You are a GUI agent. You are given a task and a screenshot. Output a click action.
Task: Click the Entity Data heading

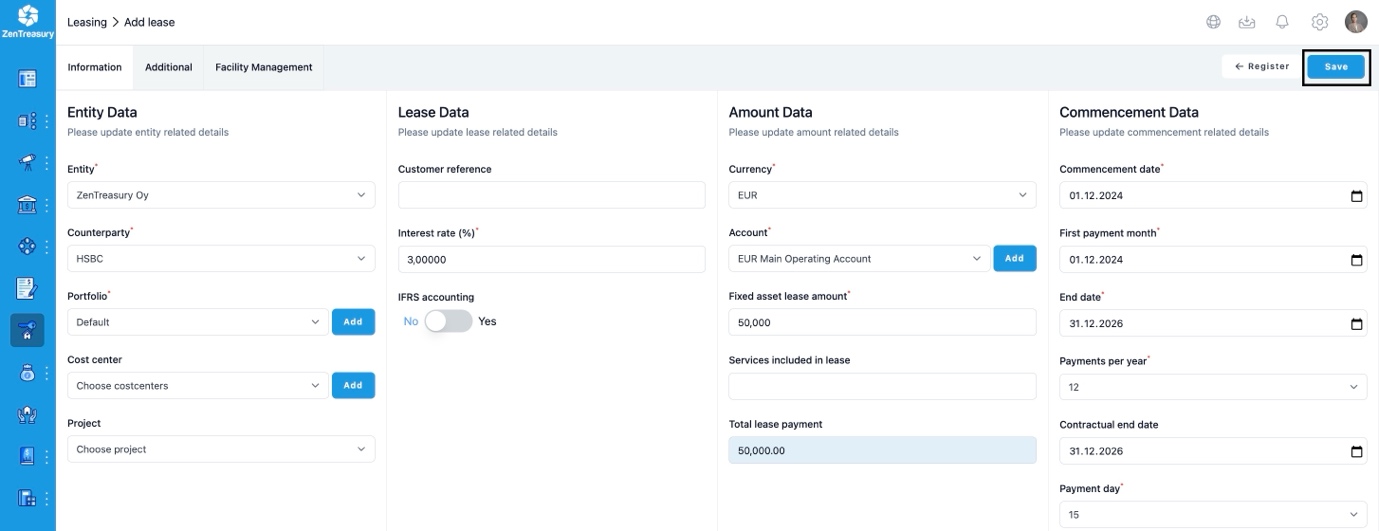click(x=102, y=112)
